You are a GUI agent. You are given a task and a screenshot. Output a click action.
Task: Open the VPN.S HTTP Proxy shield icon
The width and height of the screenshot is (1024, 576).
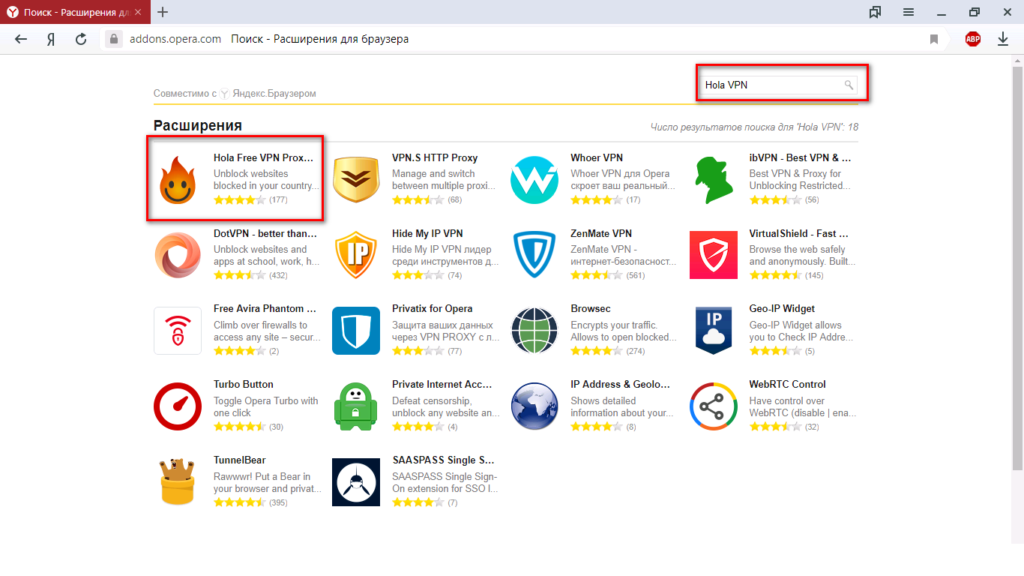click(356, 179)
